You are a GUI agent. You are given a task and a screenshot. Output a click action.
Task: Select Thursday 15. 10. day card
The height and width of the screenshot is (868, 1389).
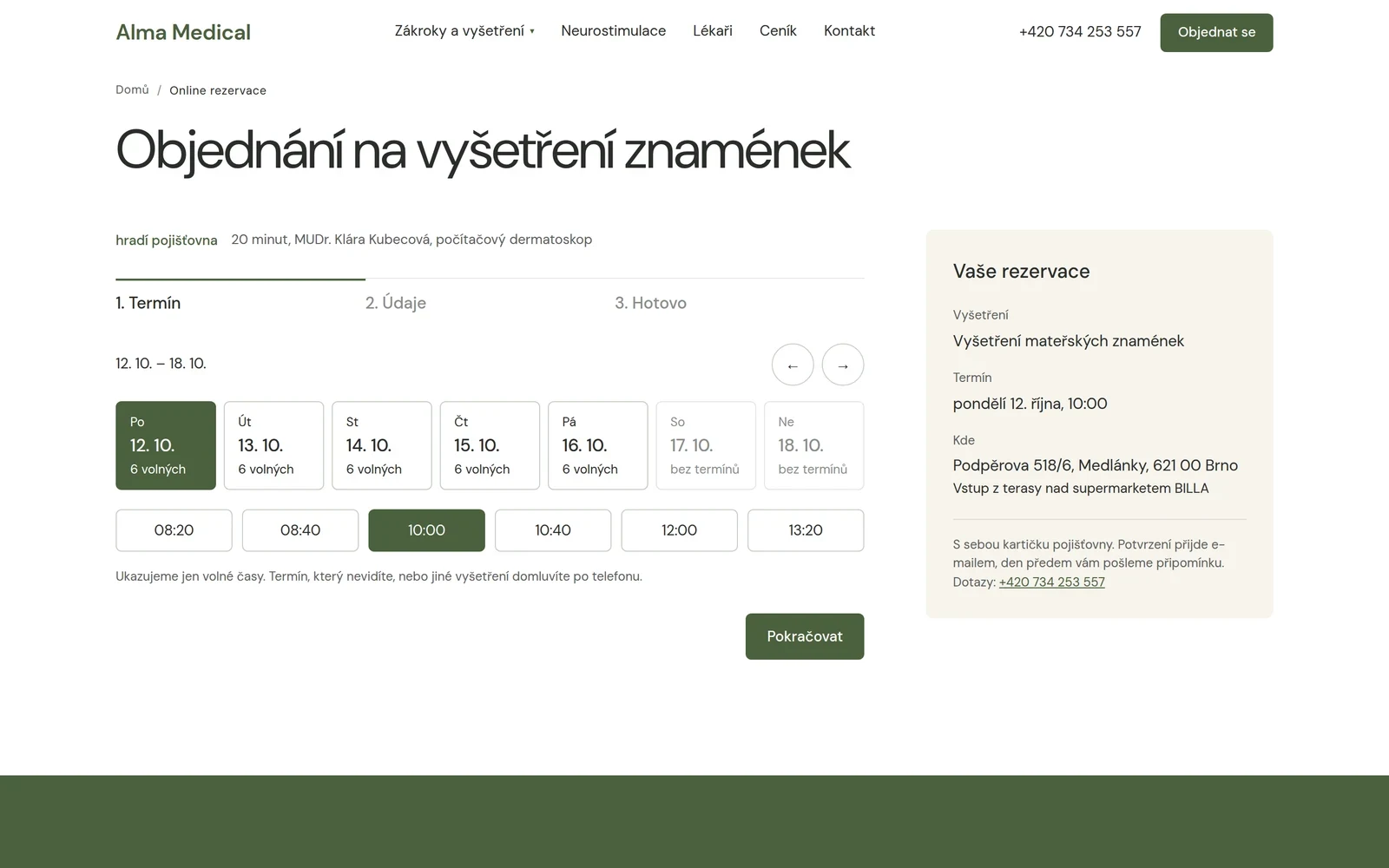[490, 445]
